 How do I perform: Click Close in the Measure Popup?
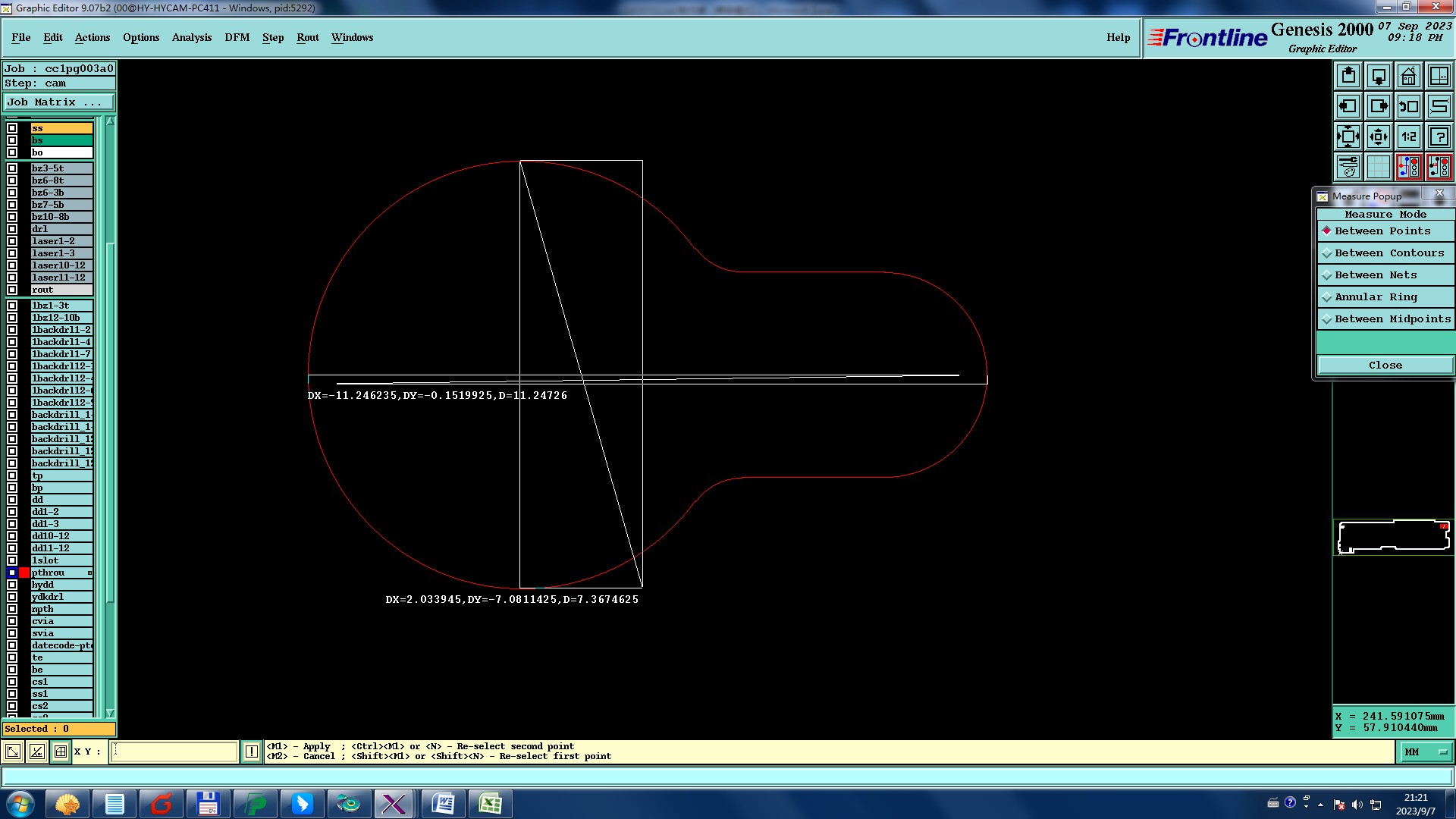click(x=1385, y=366)
